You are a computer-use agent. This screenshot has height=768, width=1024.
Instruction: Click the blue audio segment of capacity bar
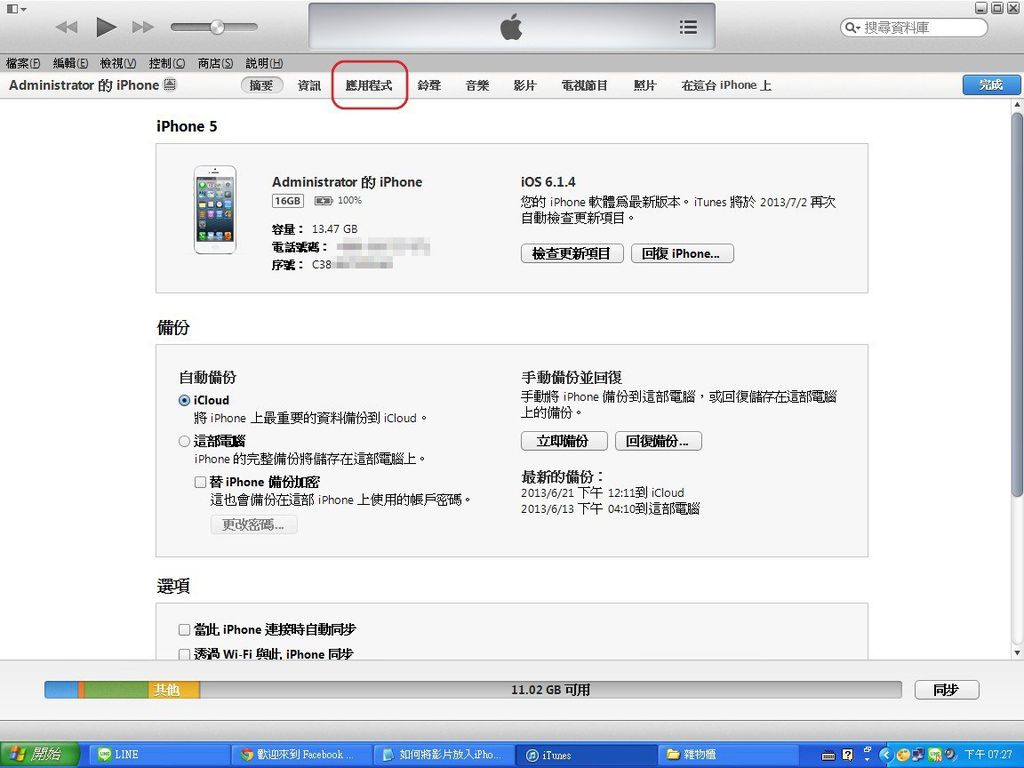click(x=61, y=690)
